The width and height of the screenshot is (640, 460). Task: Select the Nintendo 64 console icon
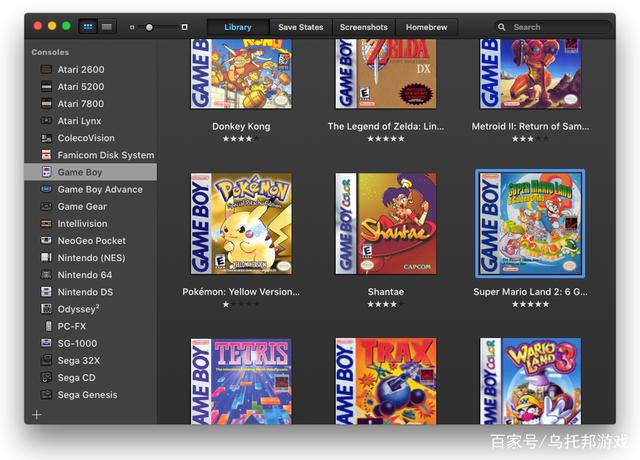[47, 275]
